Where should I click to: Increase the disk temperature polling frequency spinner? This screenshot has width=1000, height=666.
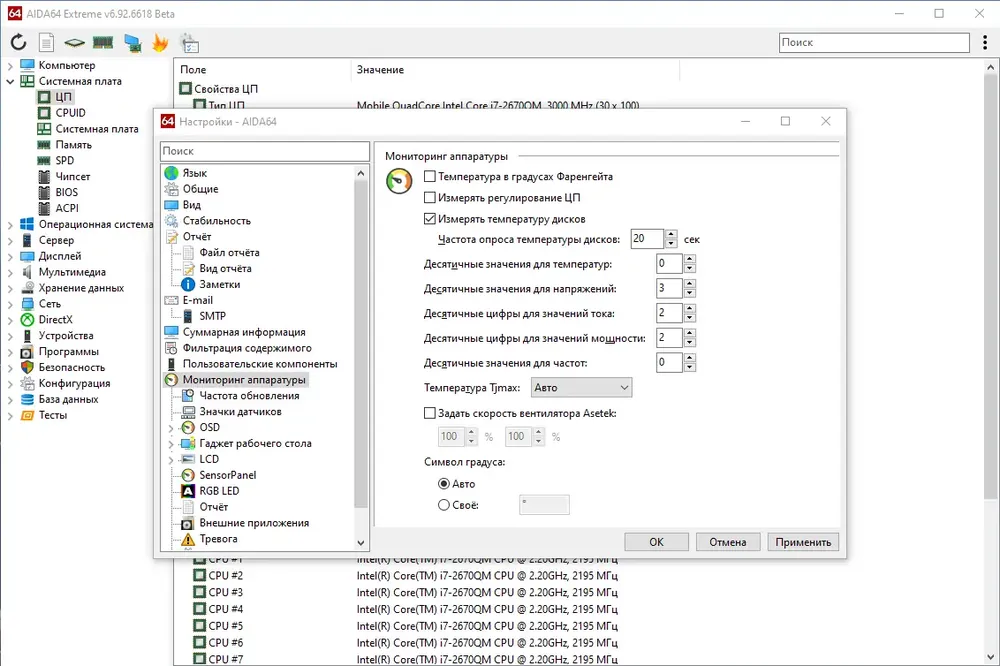pyautogui.click(x=670, y=235)
